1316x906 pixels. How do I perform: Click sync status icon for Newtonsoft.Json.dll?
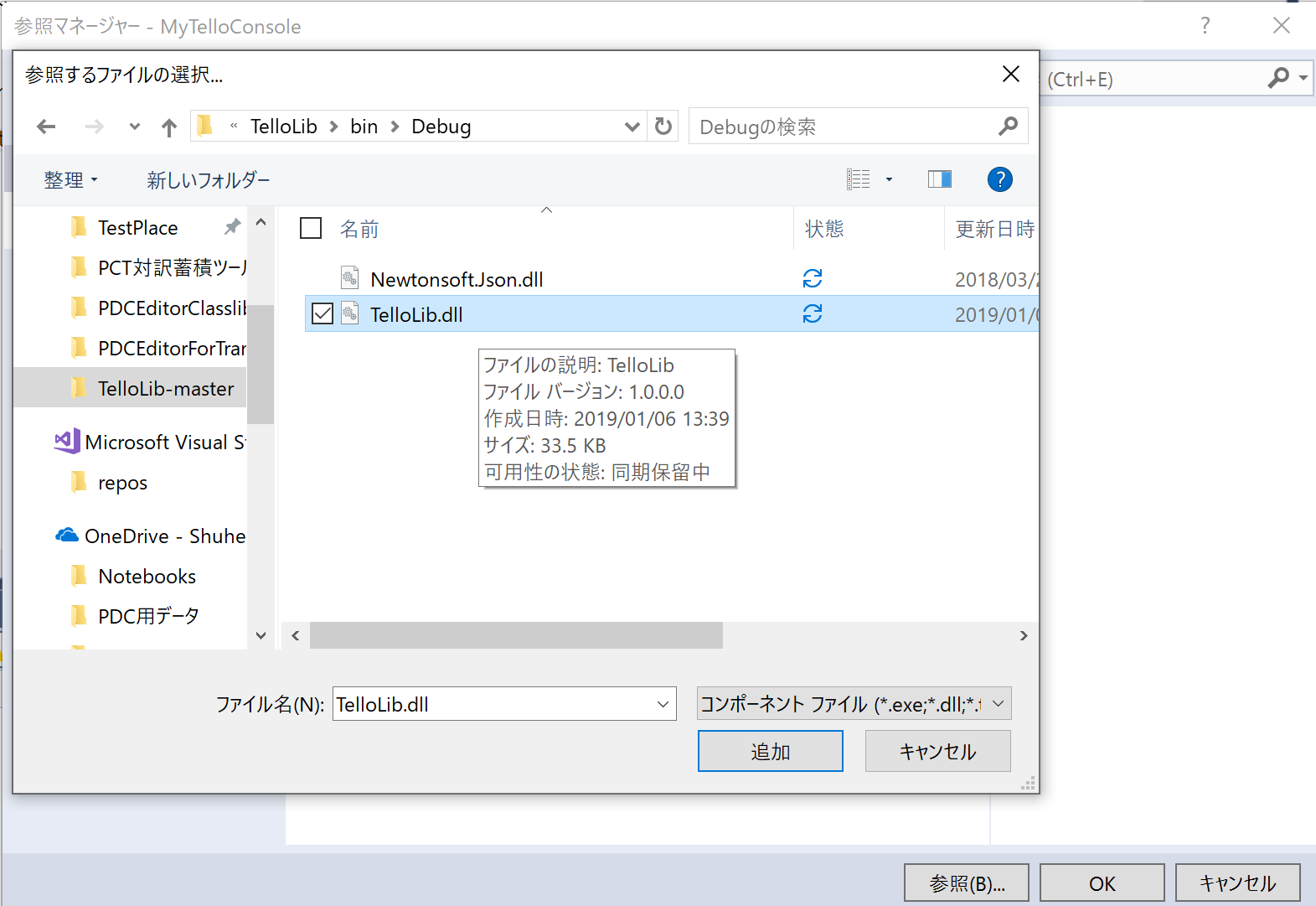point(813,278)
